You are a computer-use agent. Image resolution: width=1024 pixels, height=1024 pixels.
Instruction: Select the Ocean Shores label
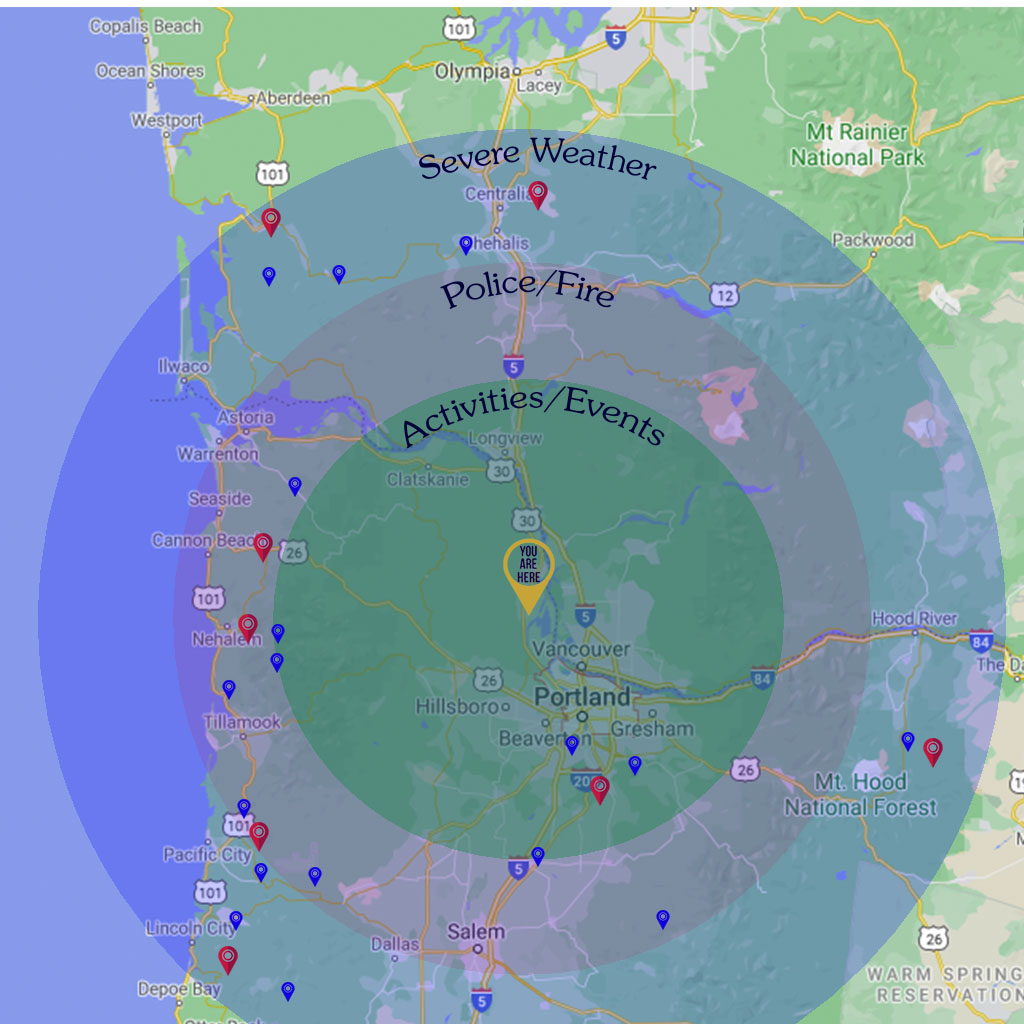[150, 71]
